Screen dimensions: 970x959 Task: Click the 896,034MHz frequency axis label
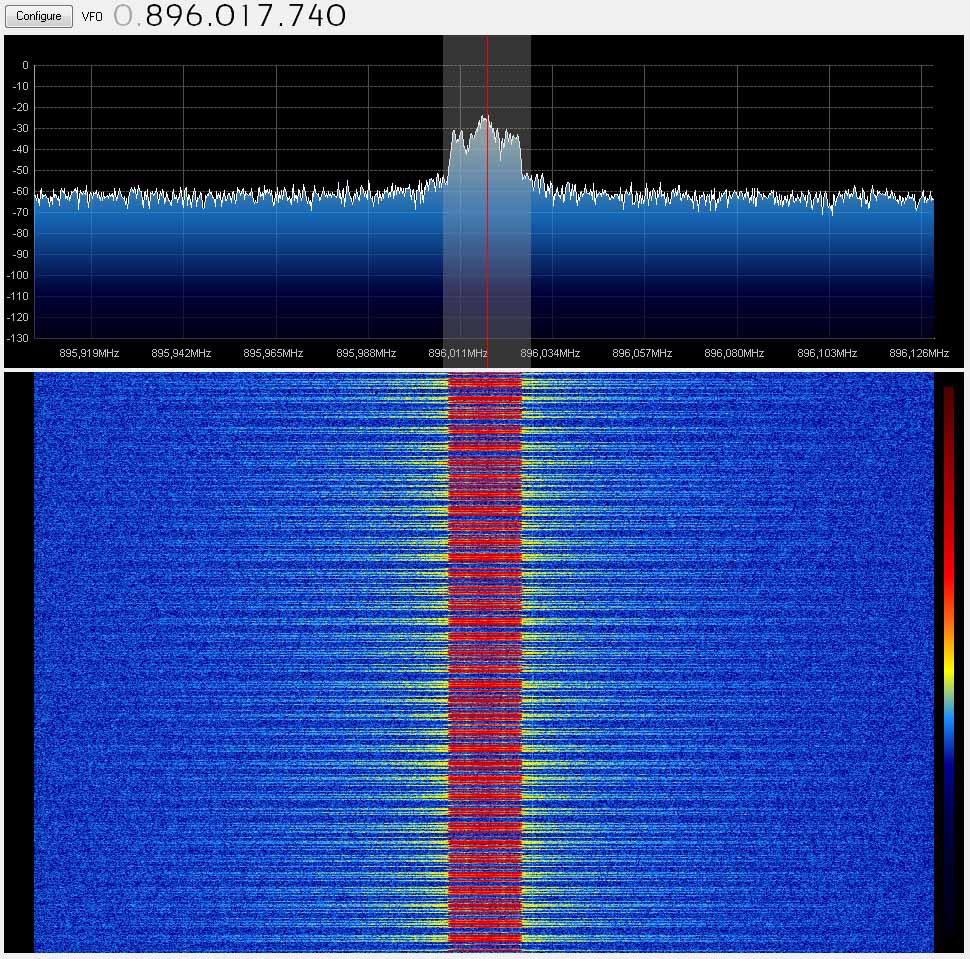tap(550, 353)
